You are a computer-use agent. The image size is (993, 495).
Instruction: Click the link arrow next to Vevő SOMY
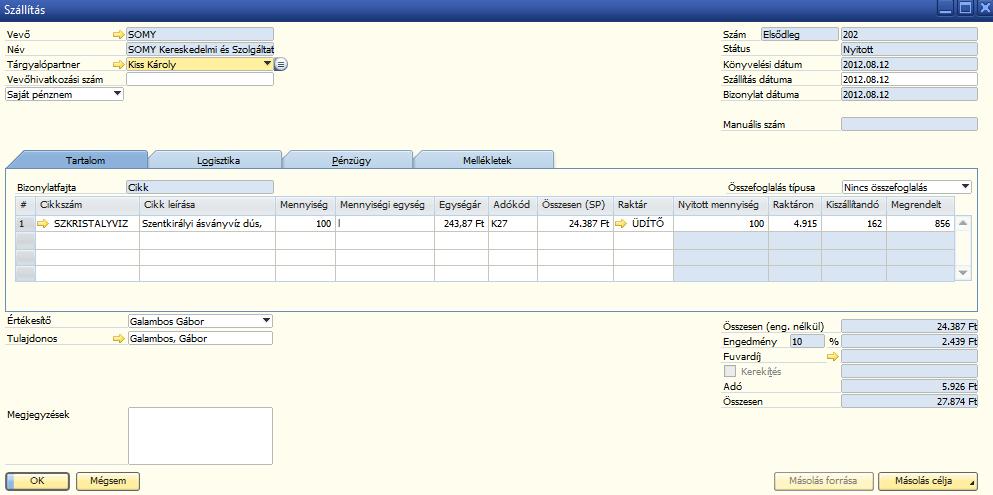119,34
